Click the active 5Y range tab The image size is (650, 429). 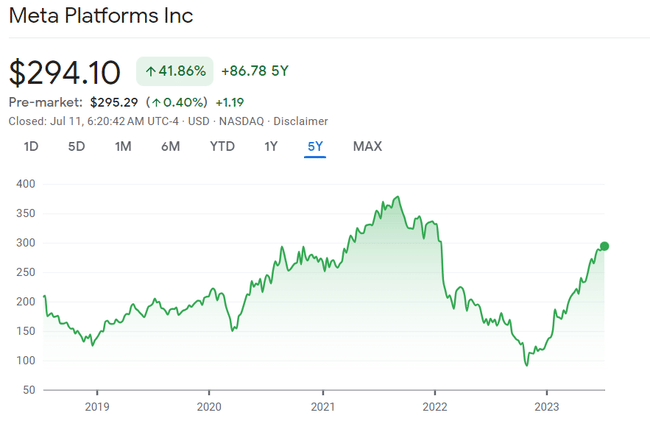pyautogui.click(x=315, y=147)
